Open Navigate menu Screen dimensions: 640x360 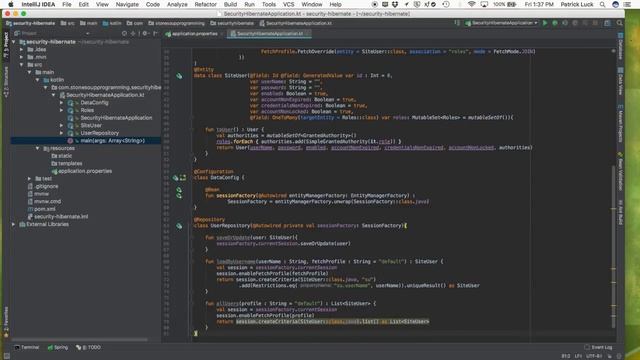click(127, 4)
